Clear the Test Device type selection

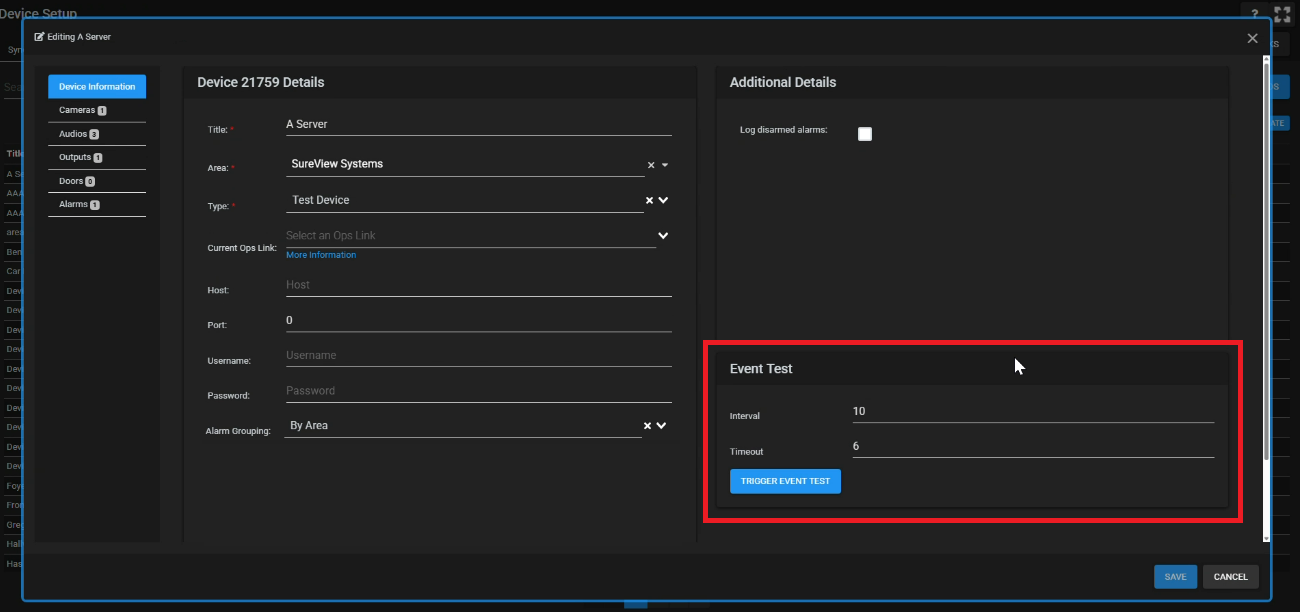click(x=649, y=200)
